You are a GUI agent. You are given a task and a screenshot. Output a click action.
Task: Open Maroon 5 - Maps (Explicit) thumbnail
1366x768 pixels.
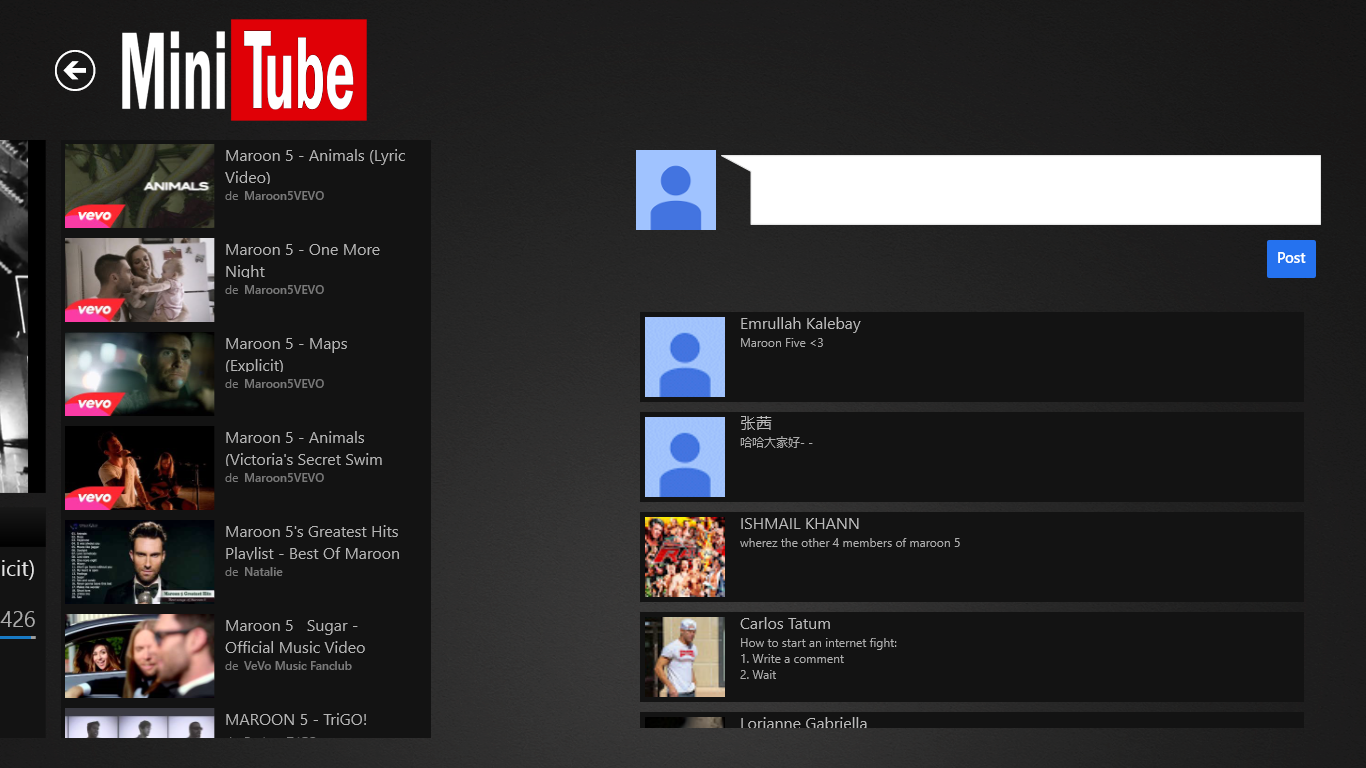click(140, 374)
